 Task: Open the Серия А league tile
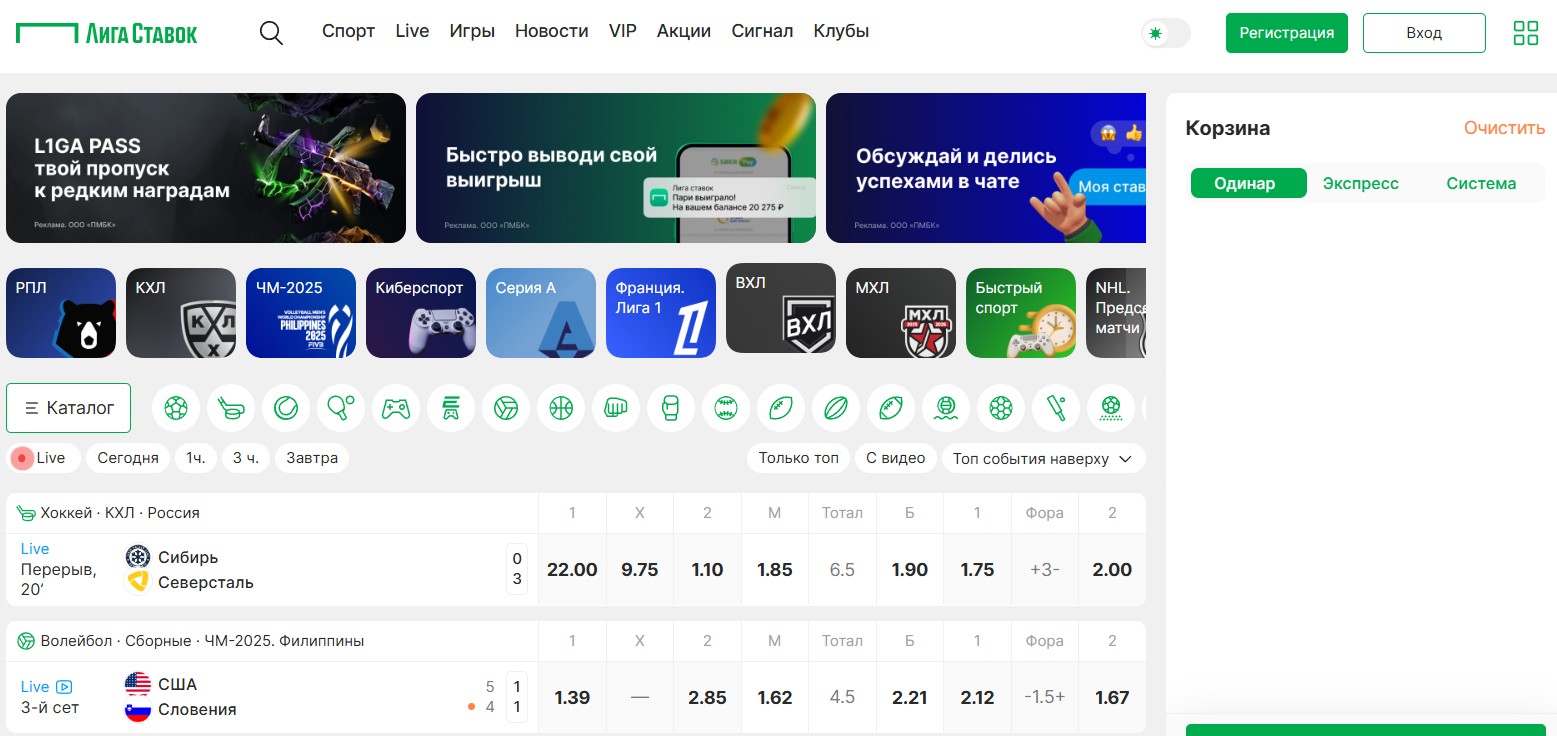(x=541, y=313)
